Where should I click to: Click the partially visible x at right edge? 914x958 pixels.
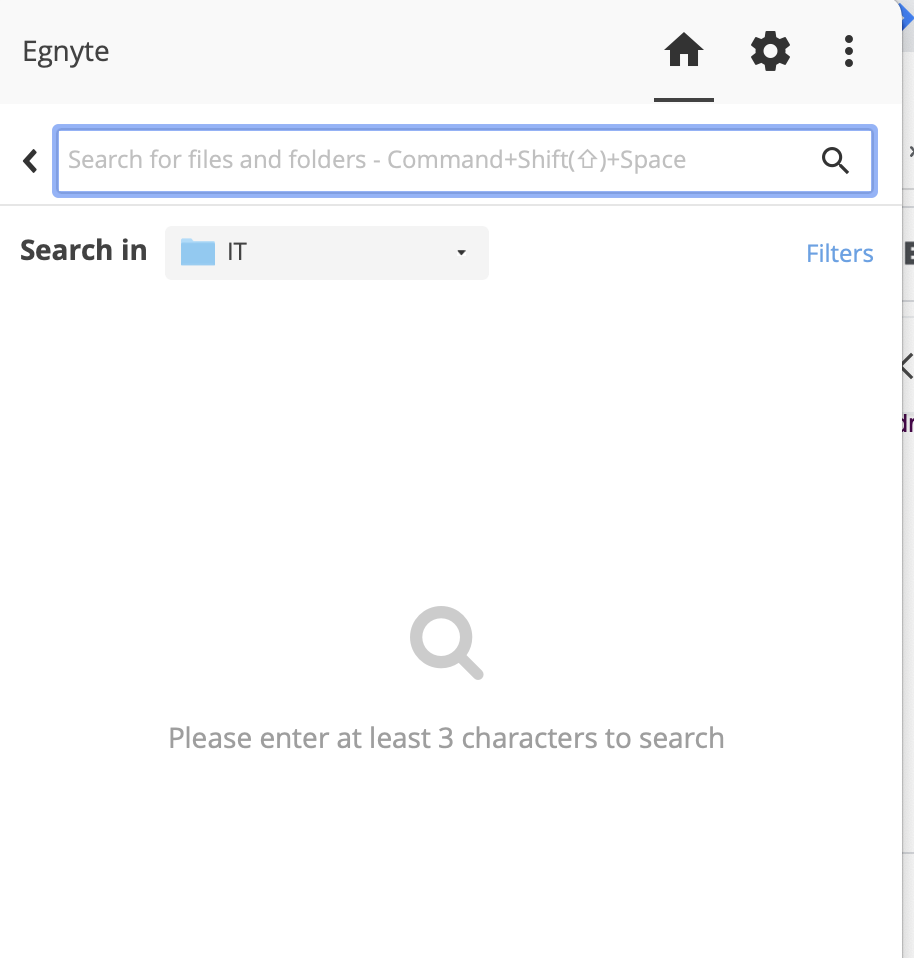pos(910,152)
